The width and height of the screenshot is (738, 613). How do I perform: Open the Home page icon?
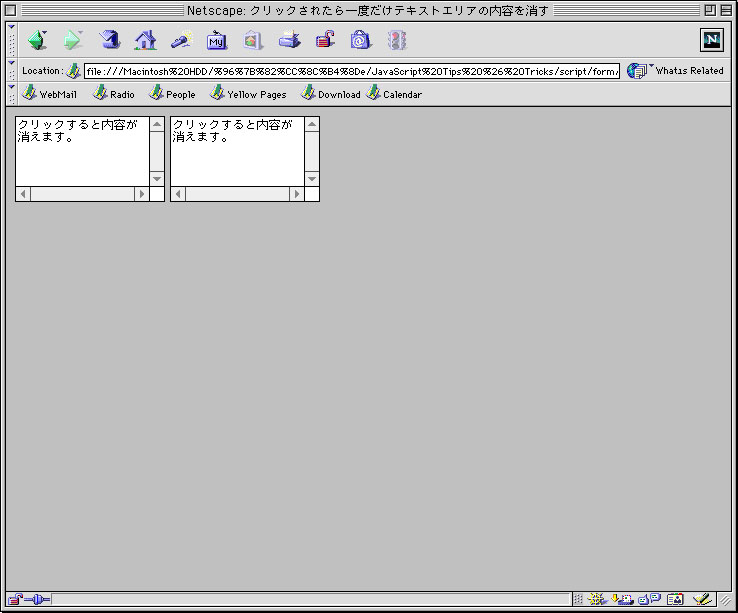point(145,40)
